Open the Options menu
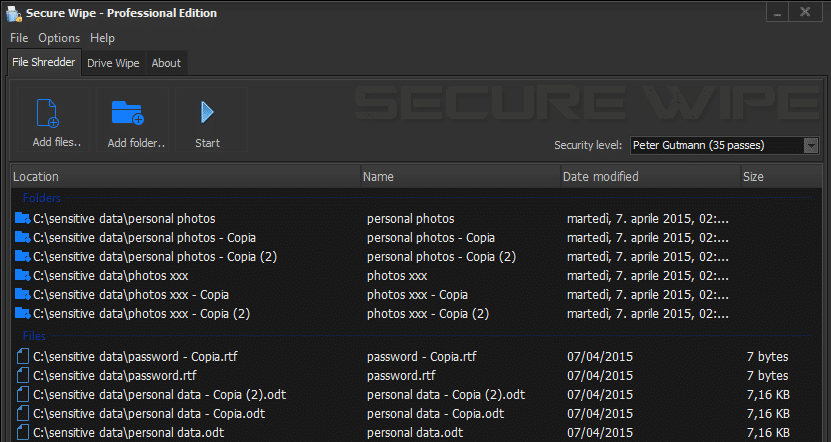The image size is (831, 442). pos(59,38)
